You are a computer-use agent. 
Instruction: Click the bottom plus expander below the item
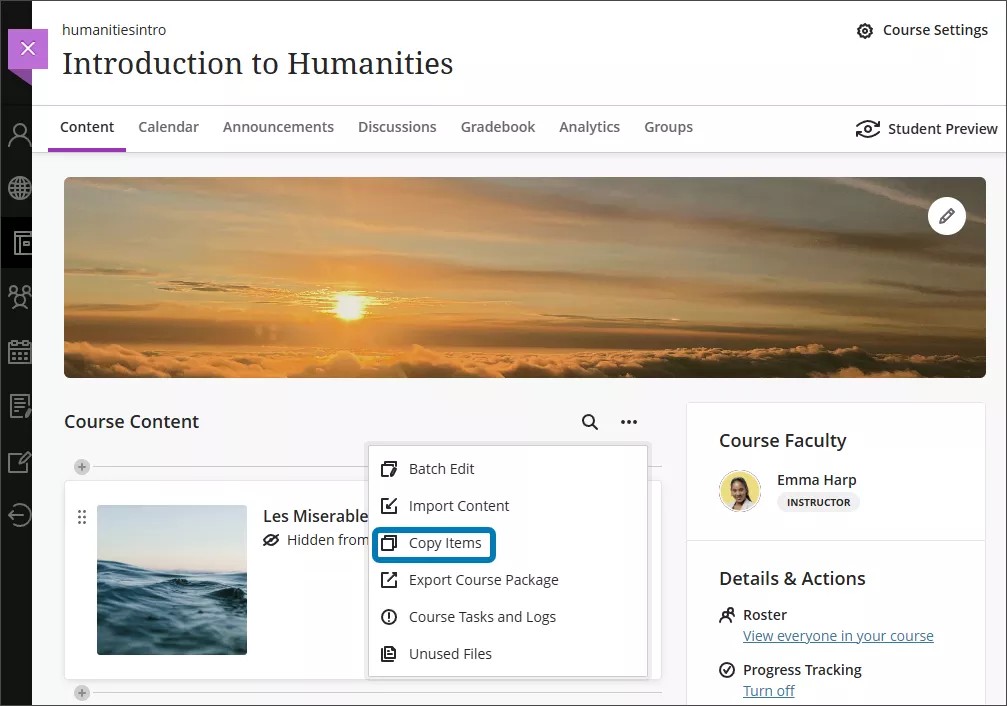click(x=81, y=692)
